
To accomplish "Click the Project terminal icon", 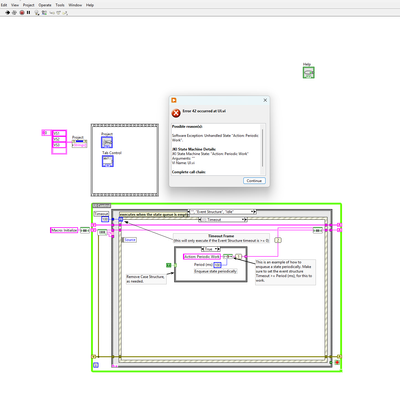I will tap(107, 142).
